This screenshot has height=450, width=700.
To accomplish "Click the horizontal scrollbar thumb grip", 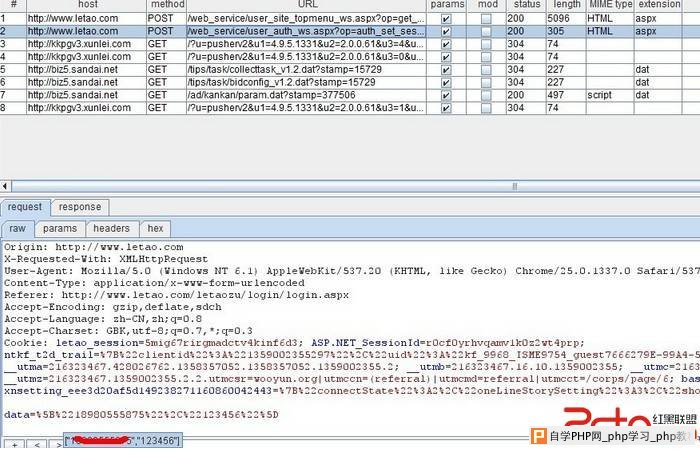I will (514, 186).
